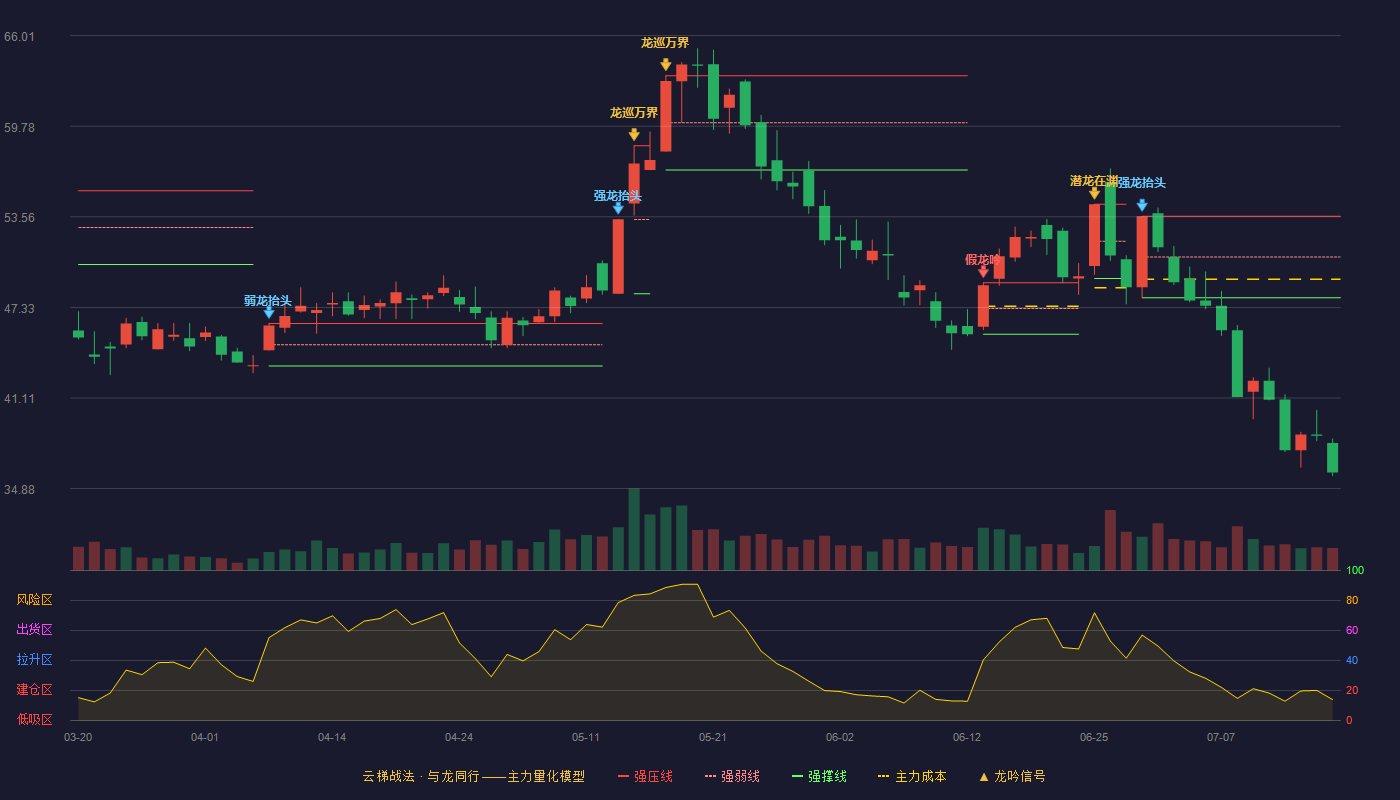Click the 03-20 date label
The image size is (1400, 800).
(78, 737)
